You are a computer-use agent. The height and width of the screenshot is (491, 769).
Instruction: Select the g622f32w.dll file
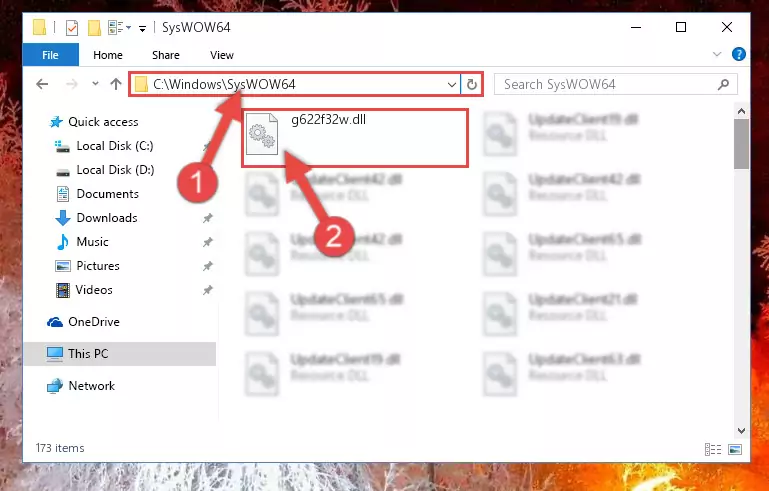pos(355,138)
